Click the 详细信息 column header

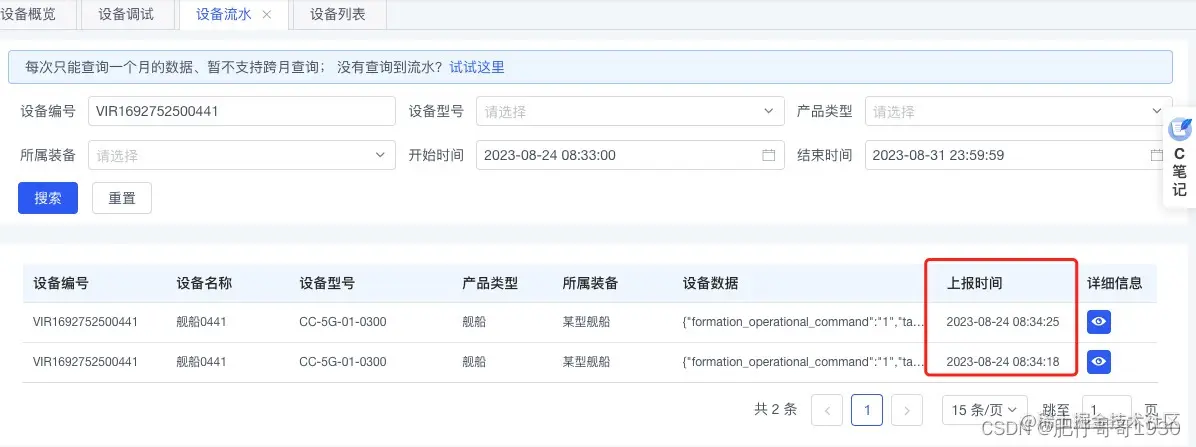tap(1114, 283)
